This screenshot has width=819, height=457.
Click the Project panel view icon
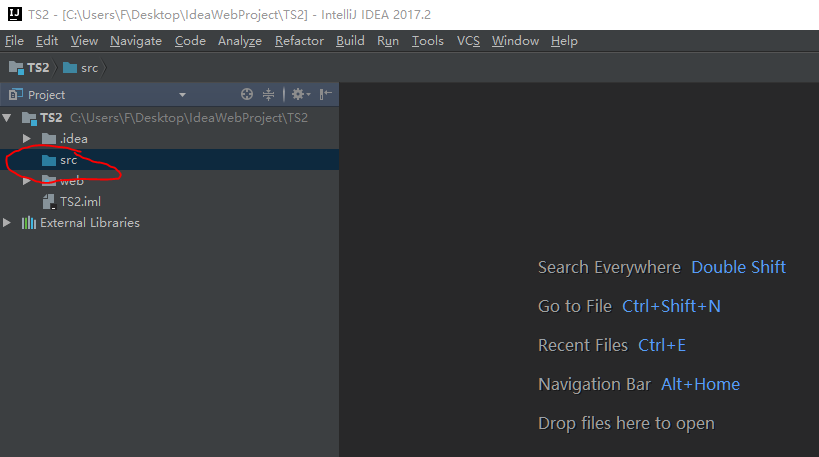16,95
